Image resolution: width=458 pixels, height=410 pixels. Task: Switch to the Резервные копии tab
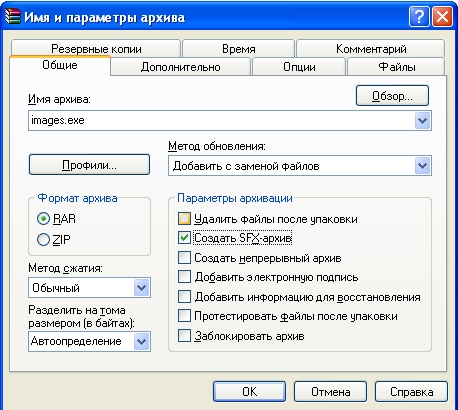click(x=96, y=49)
